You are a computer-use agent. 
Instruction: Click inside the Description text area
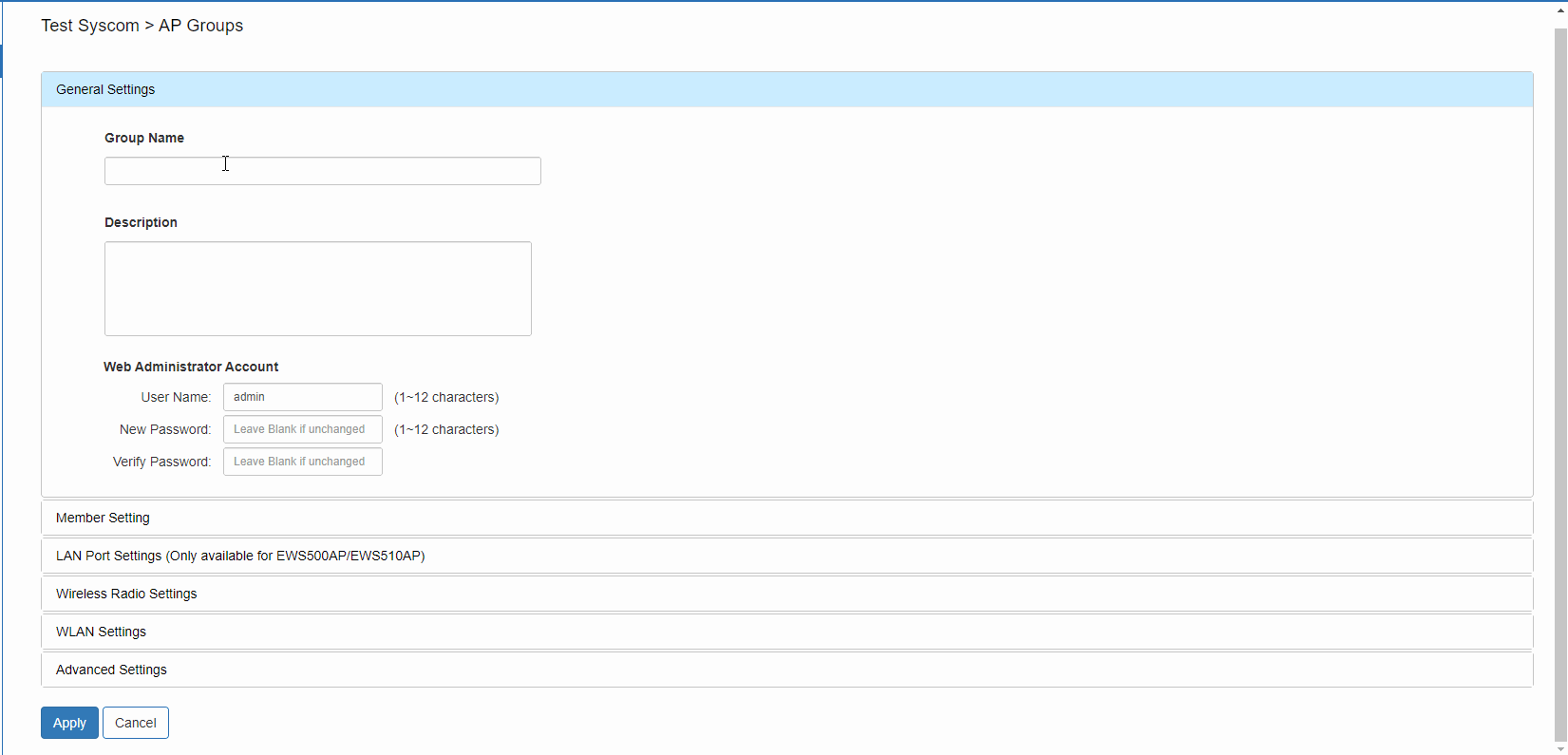coord(318,289)
